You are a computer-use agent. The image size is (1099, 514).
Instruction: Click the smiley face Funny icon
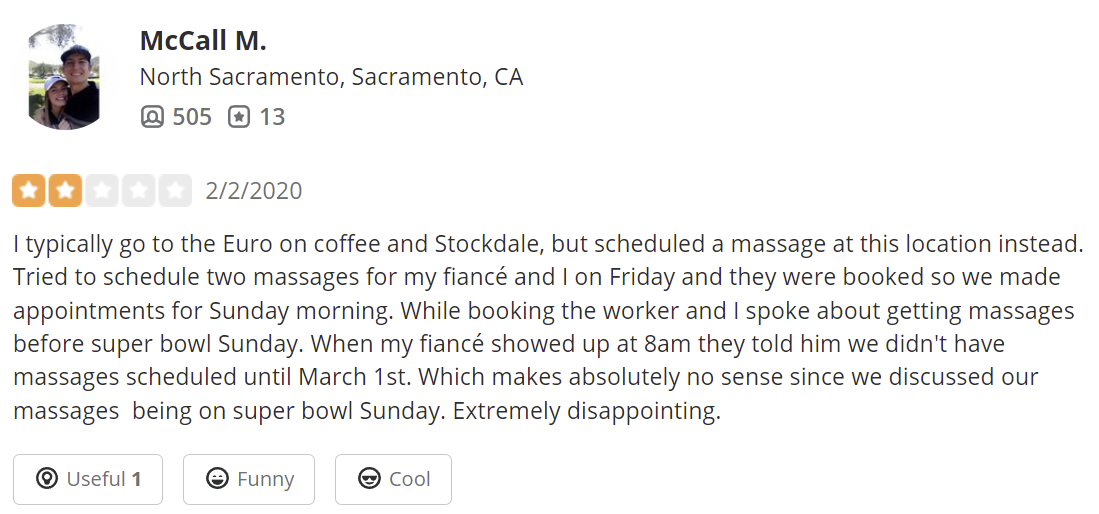coord(216,479)
